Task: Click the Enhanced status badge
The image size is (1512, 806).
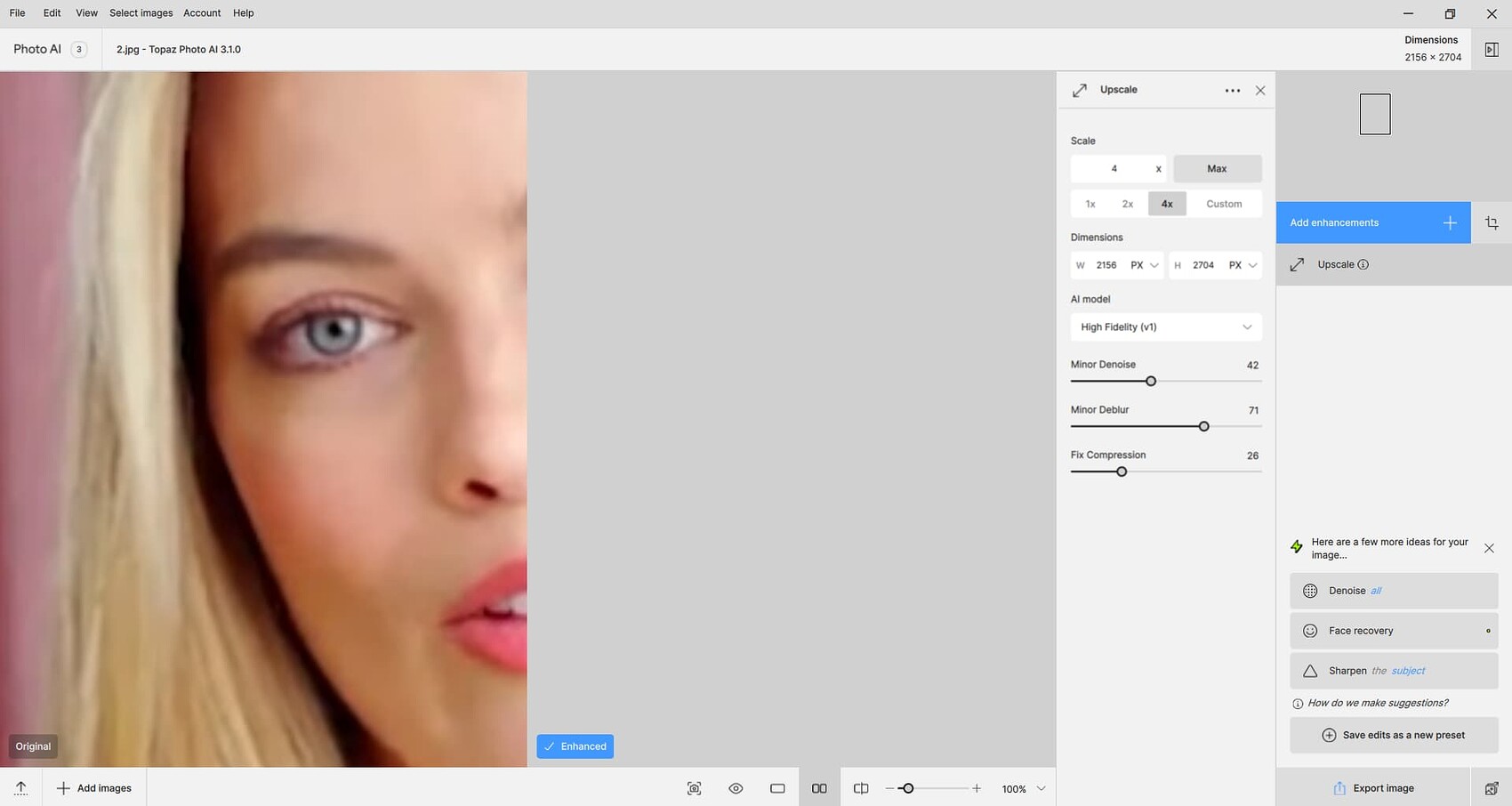Action: (575, 746)
